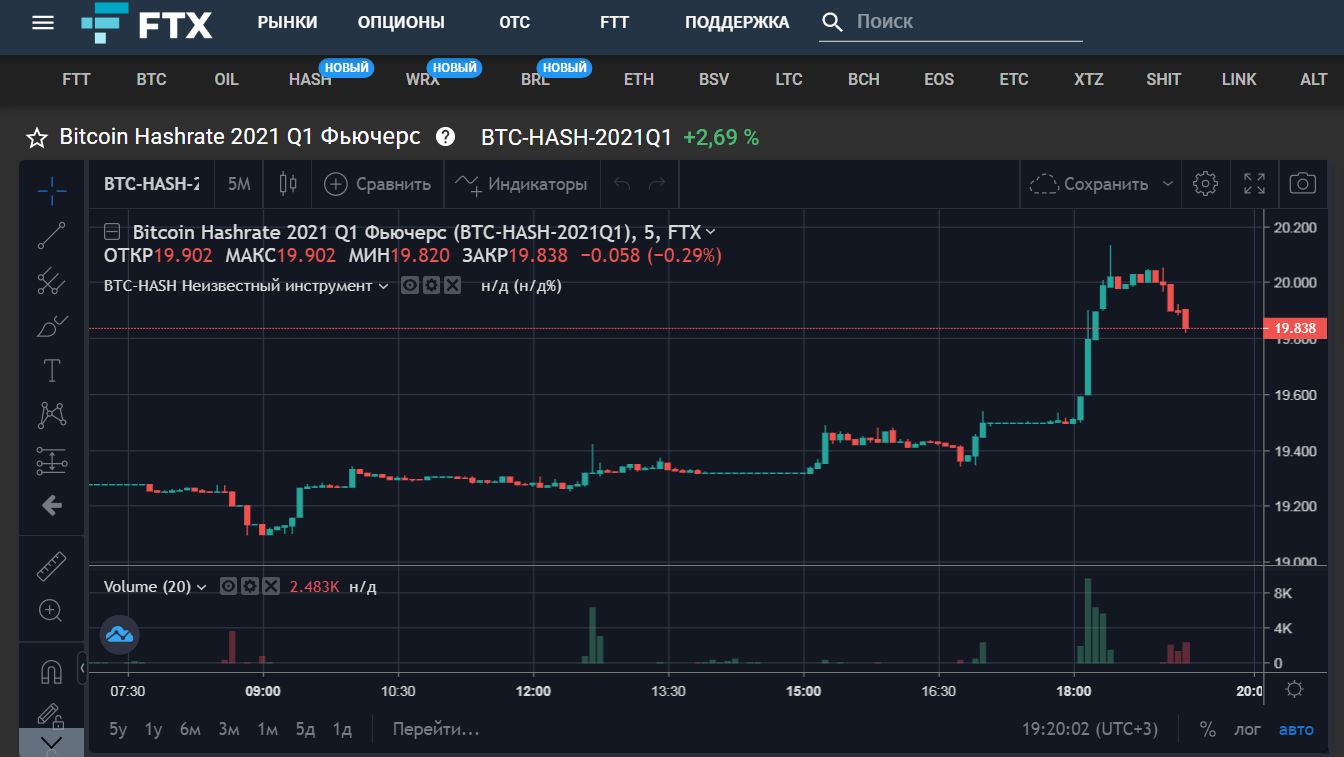Click the back arrow in the drawing toolbar
The width and height of the screenshot is (1344, 757).
(52, 506)
